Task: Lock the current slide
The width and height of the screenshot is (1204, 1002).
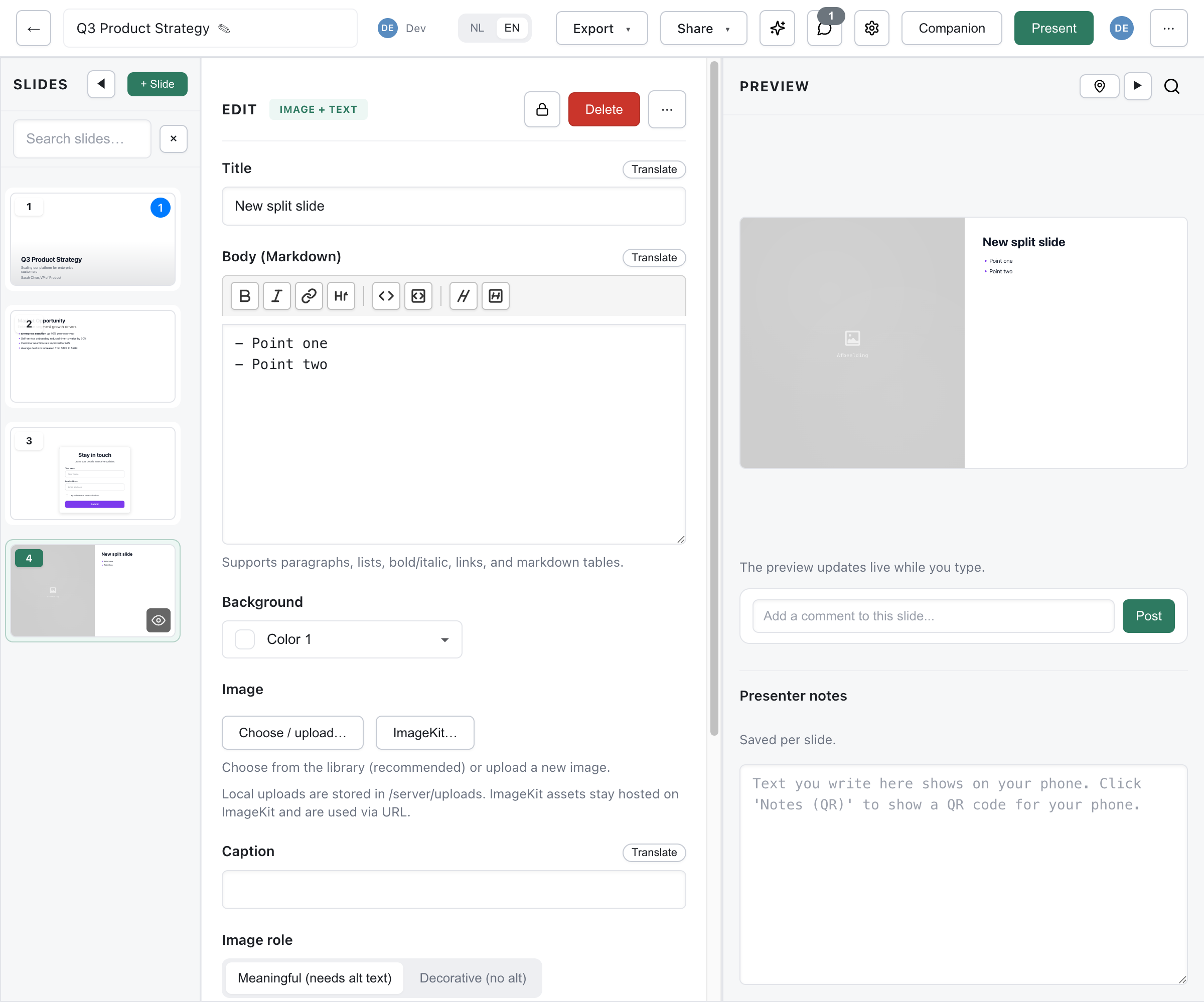Action: pyautogui.click(x=542, y=109)
